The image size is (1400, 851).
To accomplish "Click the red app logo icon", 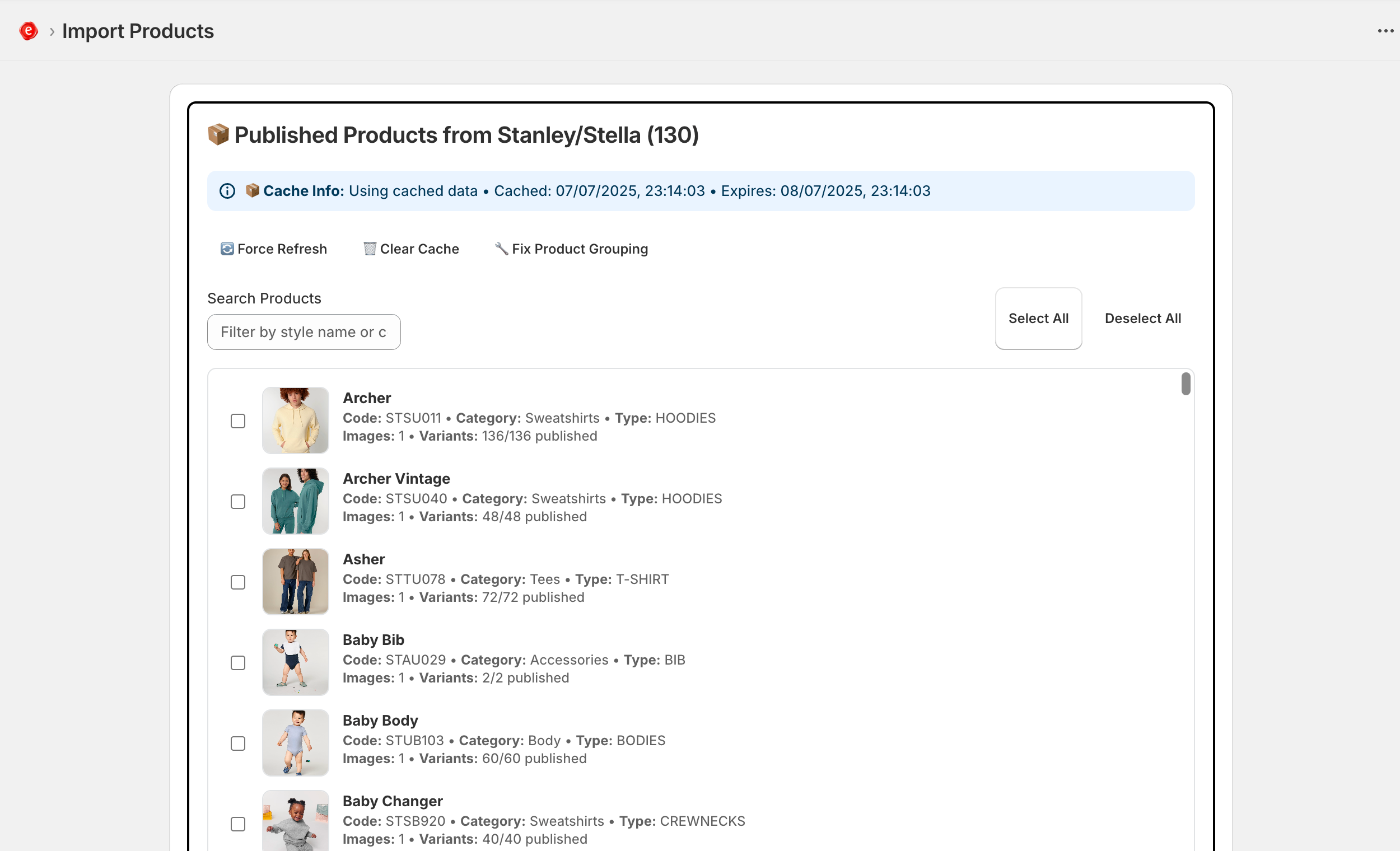I will click(x=29, y=31).
